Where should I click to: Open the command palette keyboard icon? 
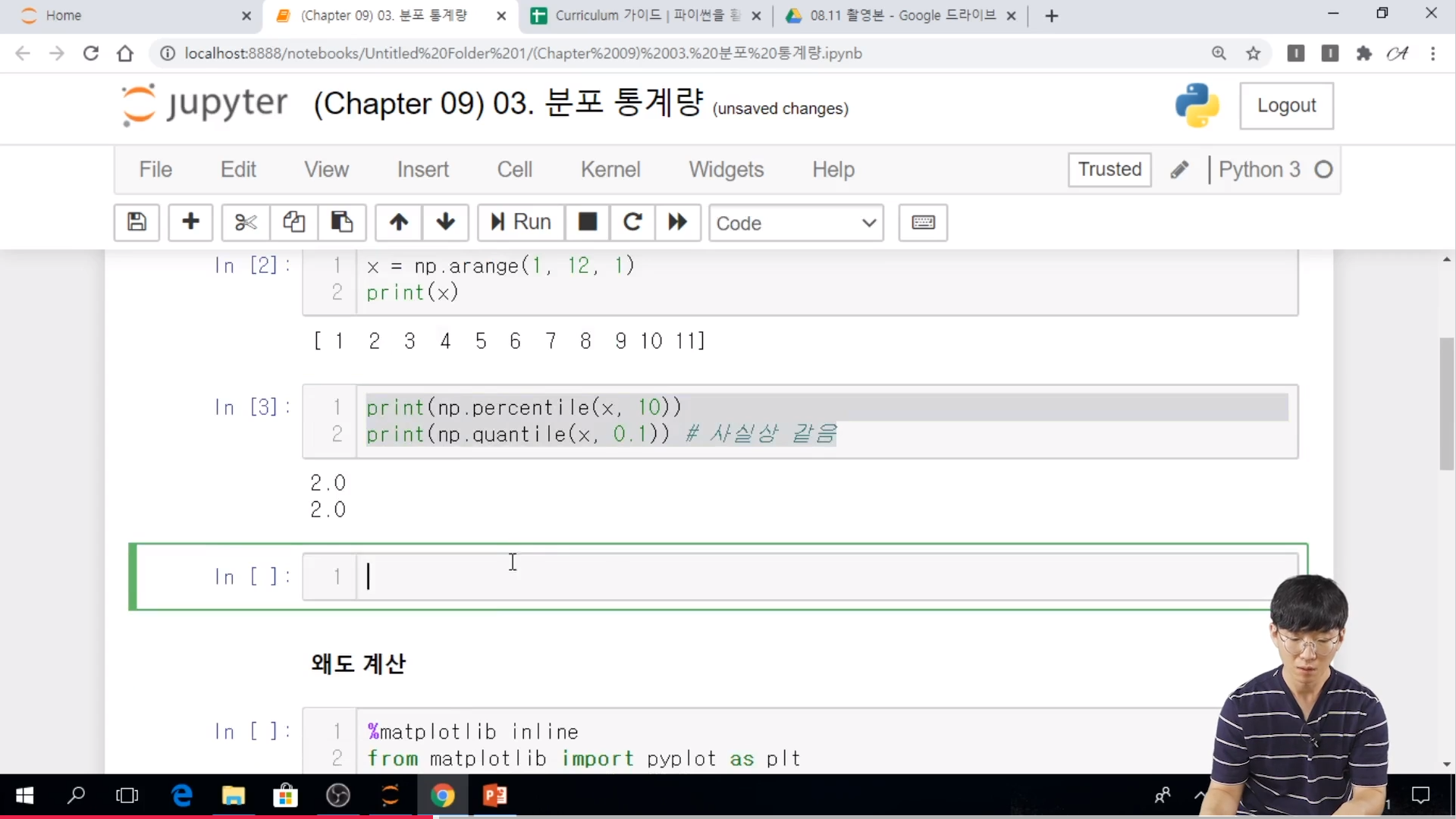[923, 222]
